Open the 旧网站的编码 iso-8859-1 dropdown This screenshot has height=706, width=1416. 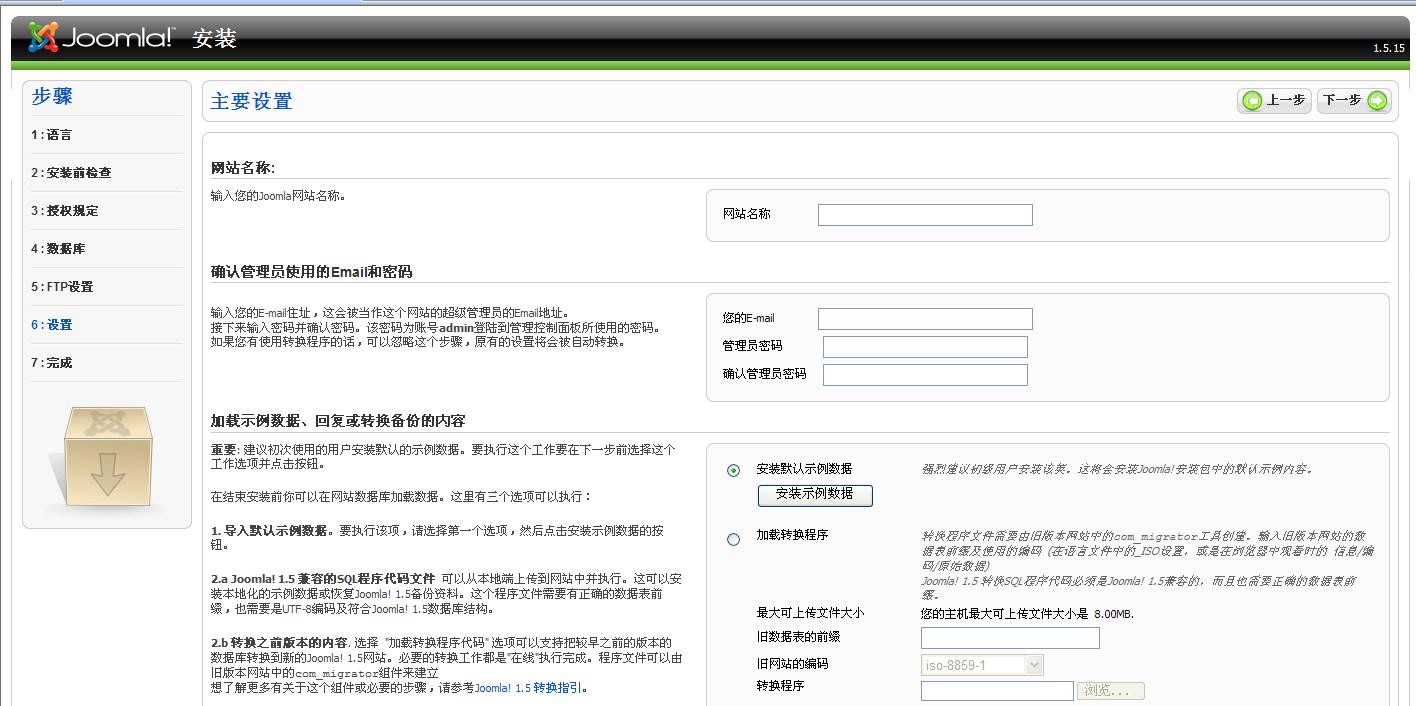982,665
